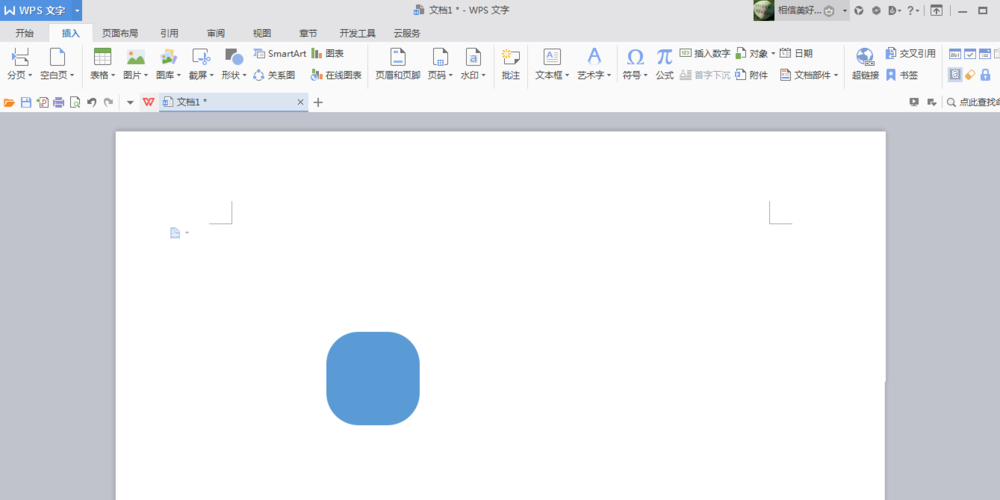This screenshot has width=1000, height=500.
Task: Insert an 附件 attachment
Action: click(751, 75)
